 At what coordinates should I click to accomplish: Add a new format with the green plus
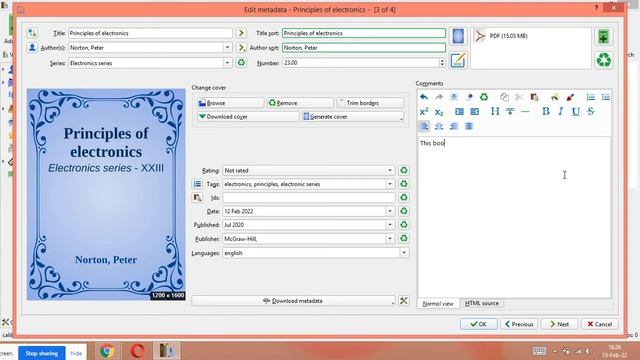[603, 37]
